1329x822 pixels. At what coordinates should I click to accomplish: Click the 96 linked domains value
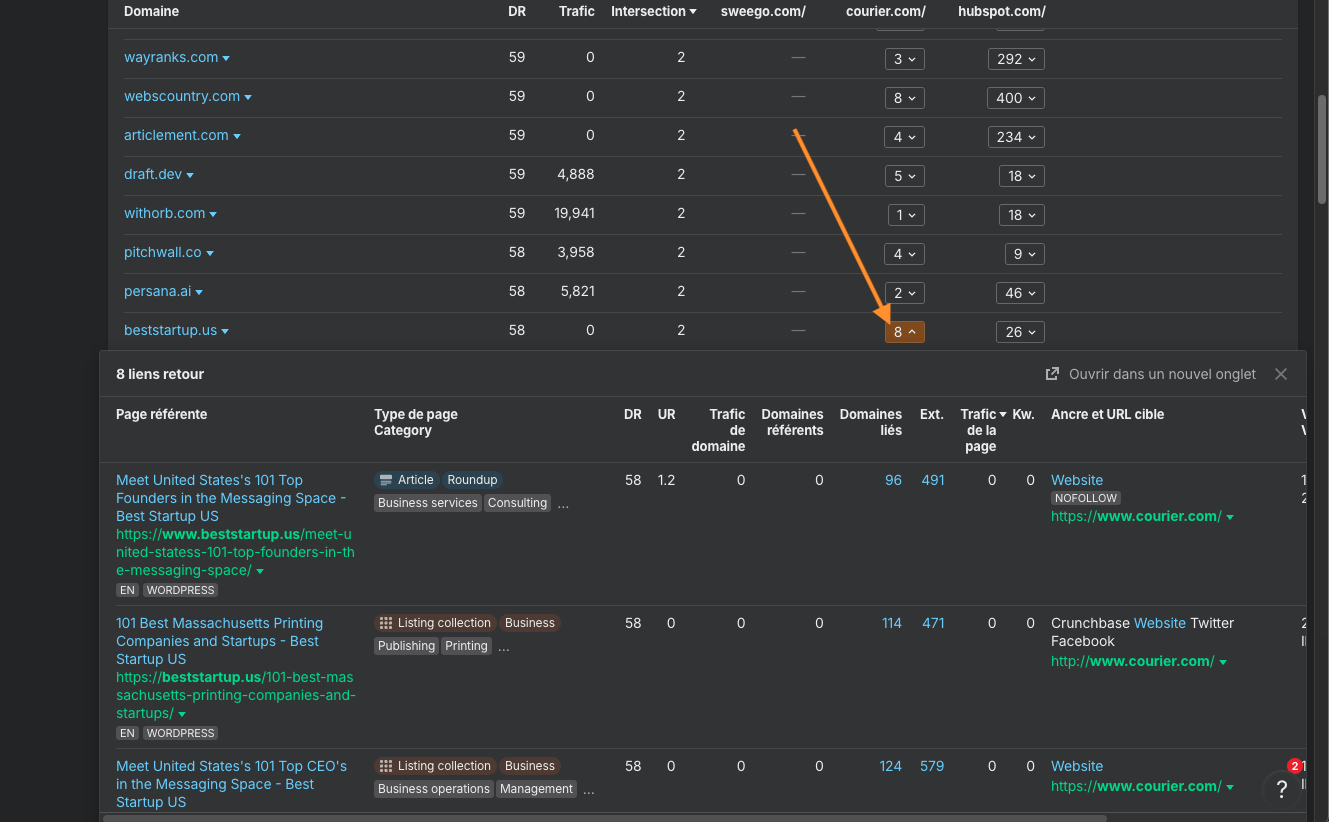point(893,480)
